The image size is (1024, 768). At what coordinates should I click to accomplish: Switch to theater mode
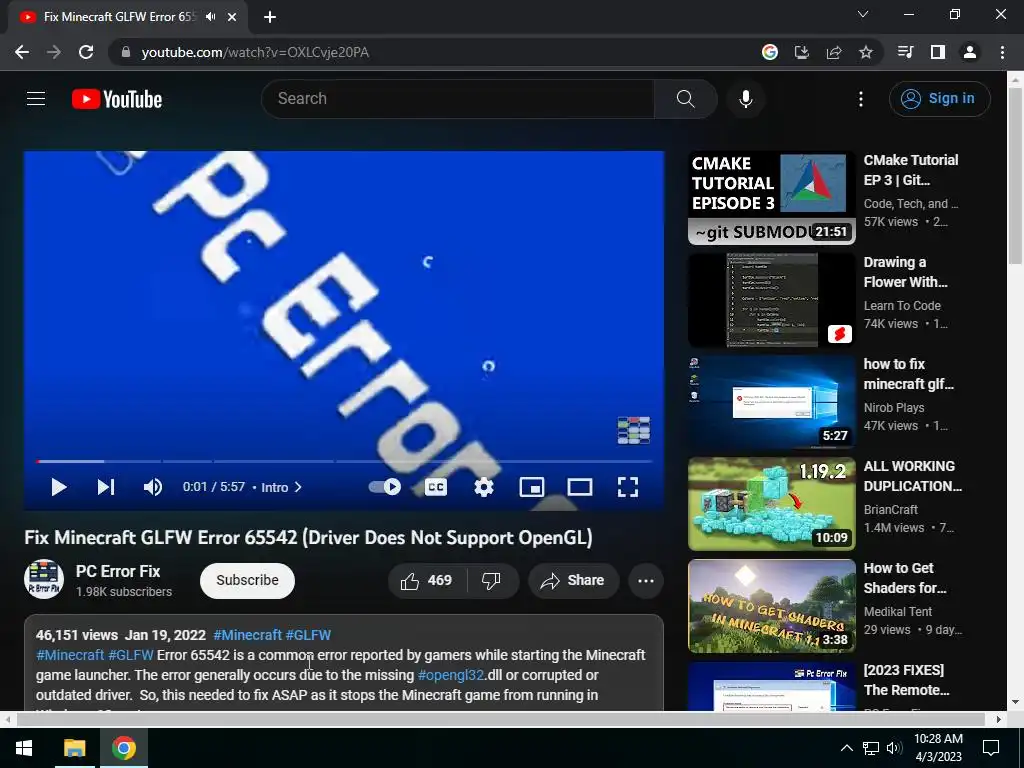pos(579,487)
